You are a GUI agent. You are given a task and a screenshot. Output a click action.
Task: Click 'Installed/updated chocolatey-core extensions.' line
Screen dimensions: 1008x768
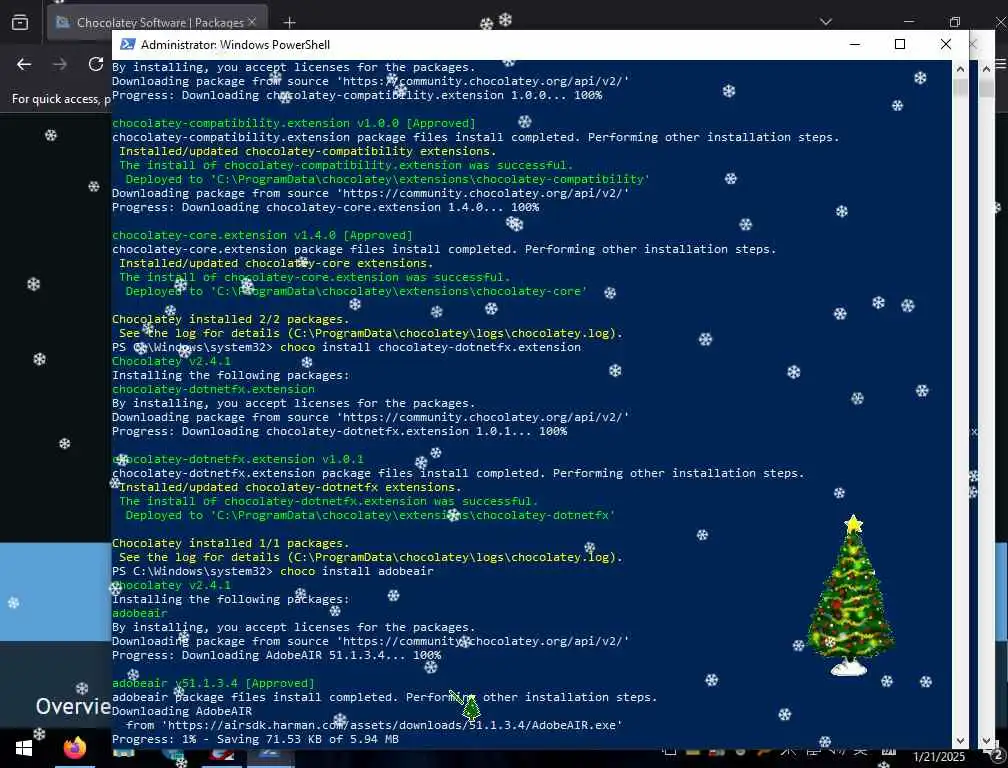(x=276, y=263)
